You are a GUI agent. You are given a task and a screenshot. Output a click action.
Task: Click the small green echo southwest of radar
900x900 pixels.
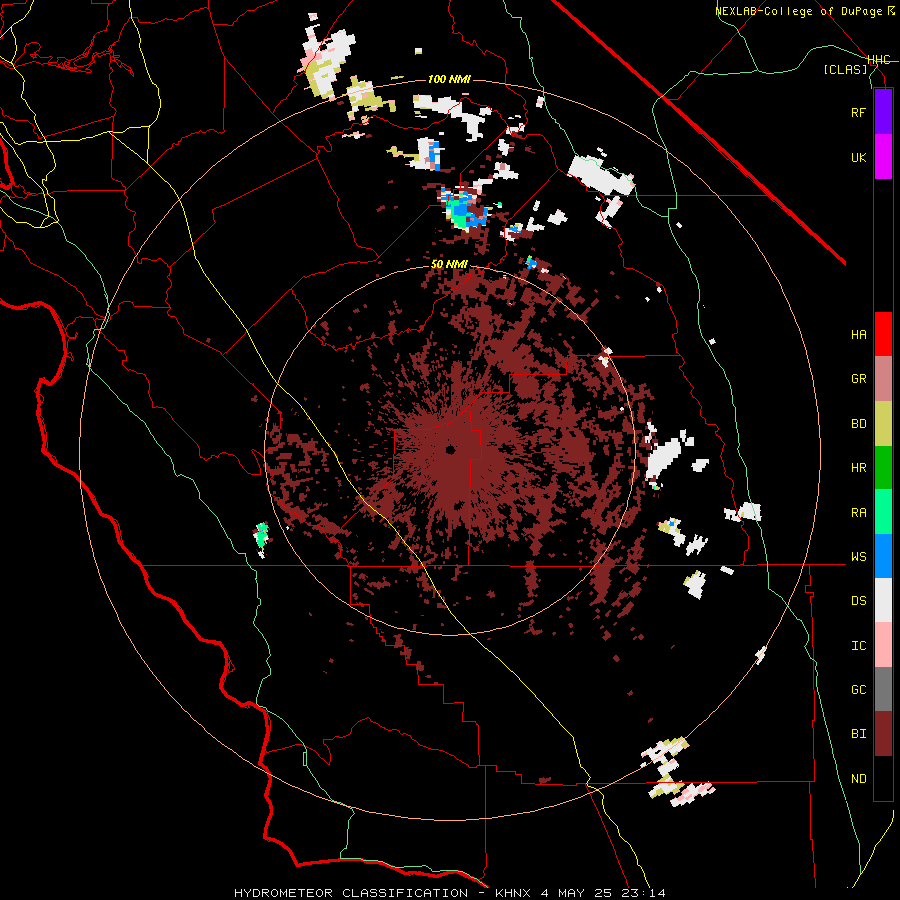pyautogui.click(x=262, y=534)
